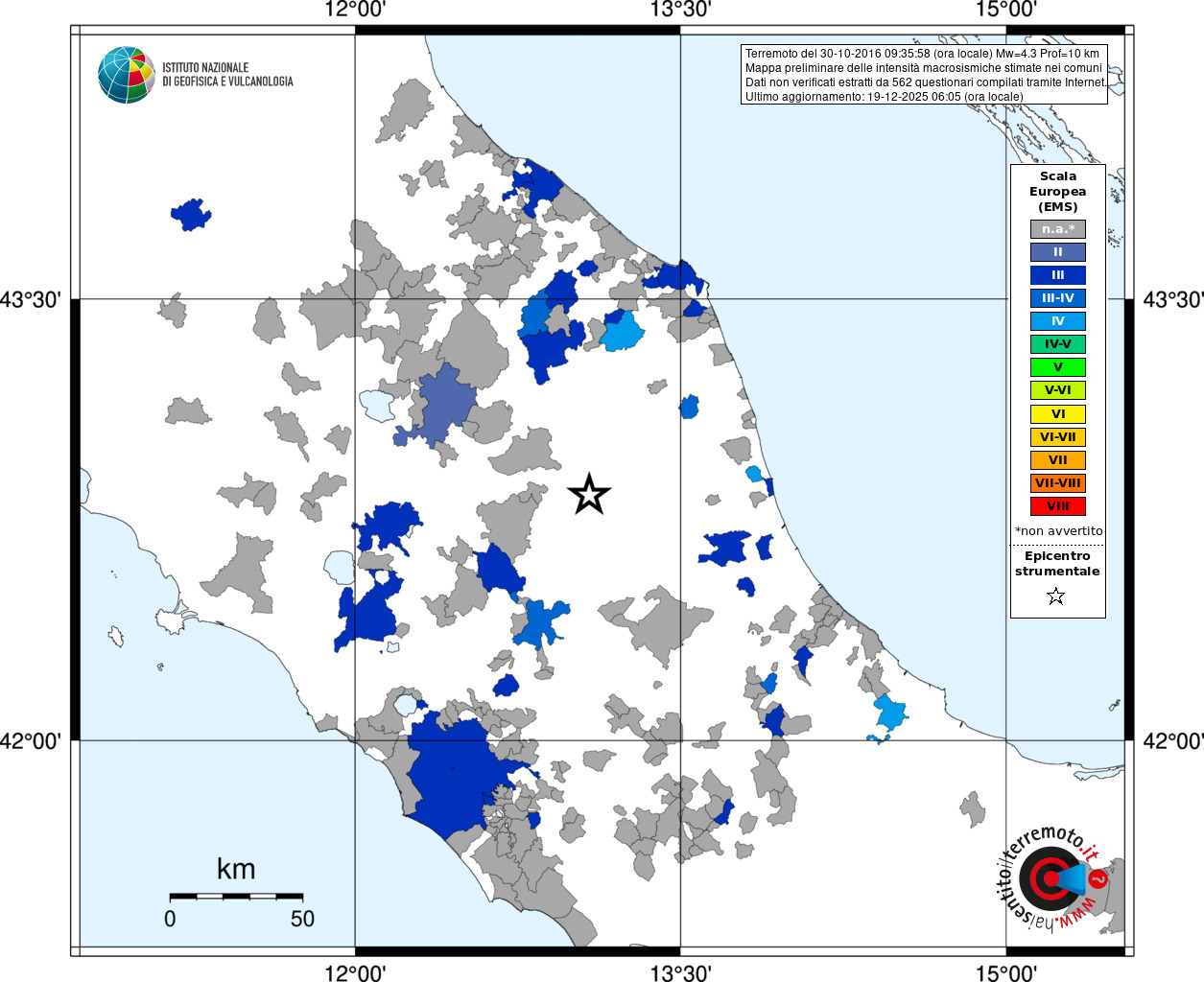Image resolution: width=1204 pixels, height=982 pixels.
Task: Select the V green legend swatch
Action: tap(1058, 367)
